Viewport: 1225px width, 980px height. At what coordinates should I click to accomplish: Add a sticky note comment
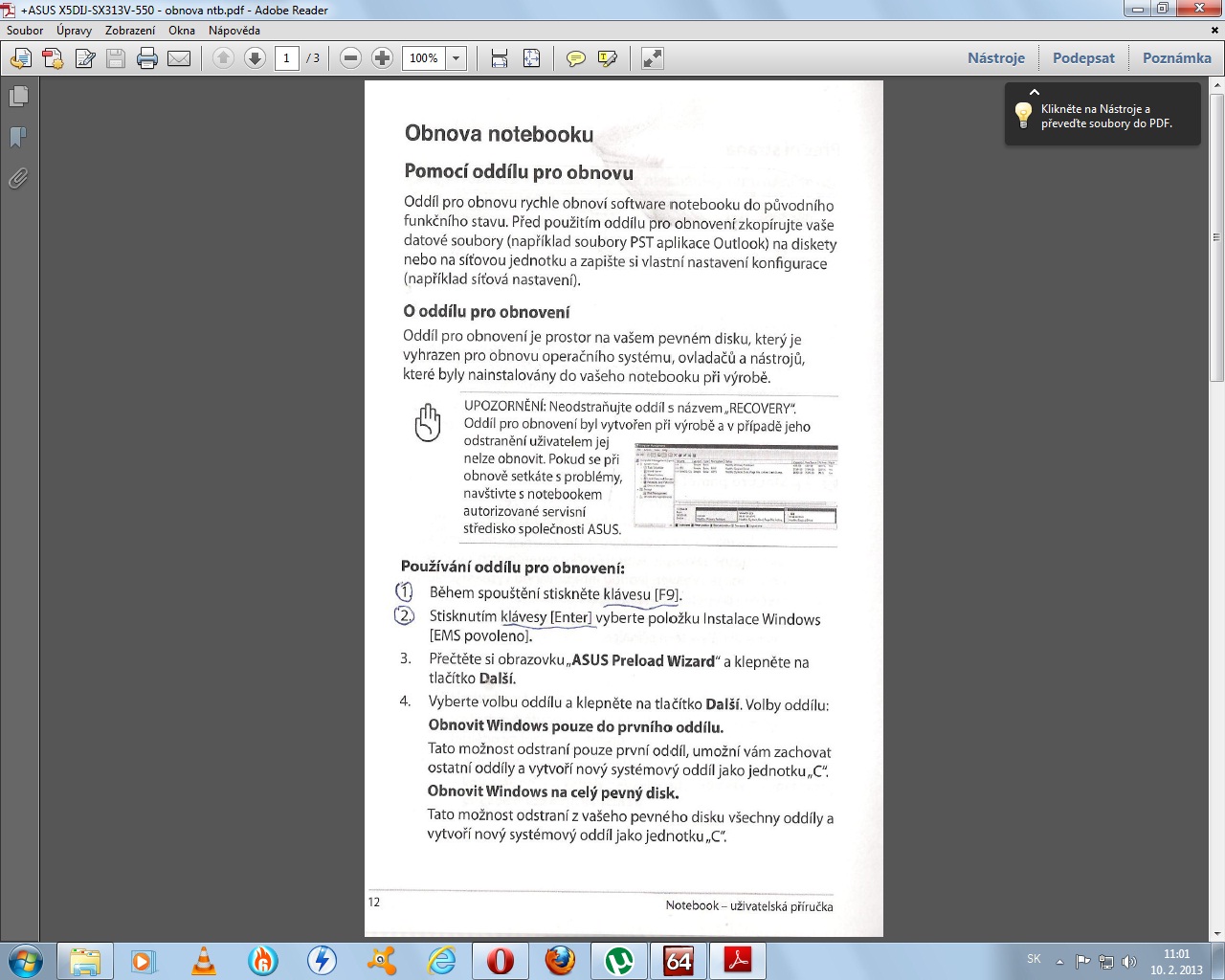(576, 58)
